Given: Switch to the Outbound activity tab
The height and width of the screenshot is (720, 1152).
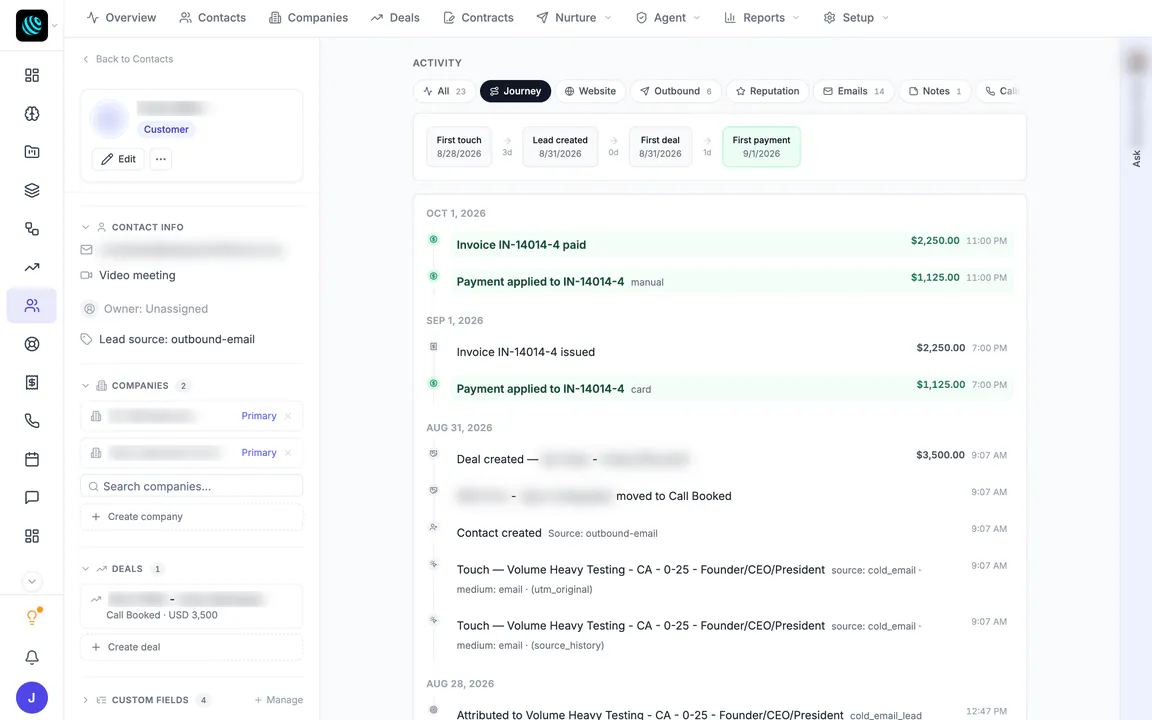Looking at the screenshot, I should (675, 91).
